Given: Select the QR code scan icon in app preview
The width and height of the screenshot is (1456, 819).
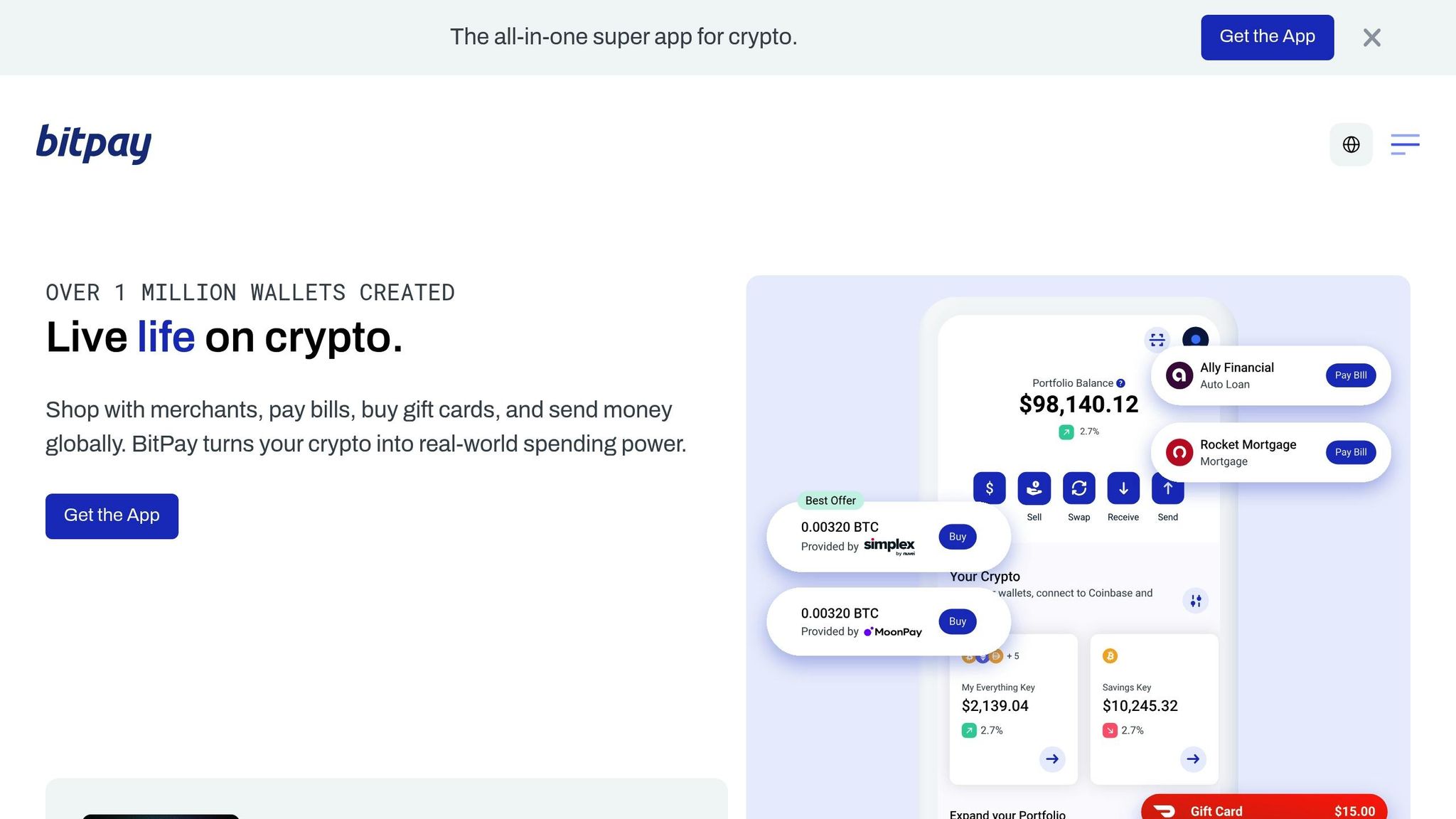Looking at the screenshot, I should tap(1157, 340).
